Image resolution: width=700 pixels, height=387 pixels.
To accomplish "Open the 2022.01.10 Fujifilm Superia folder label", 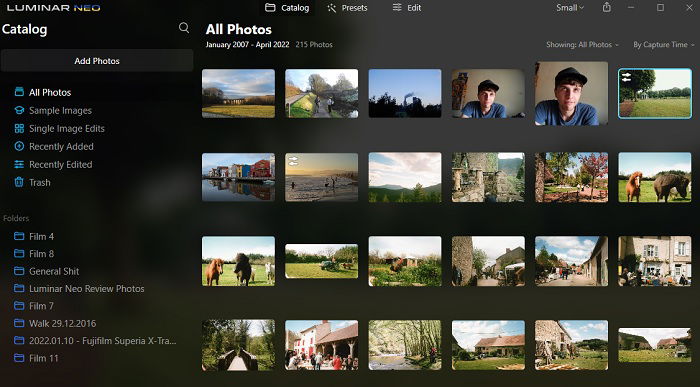I will (103, 341).
